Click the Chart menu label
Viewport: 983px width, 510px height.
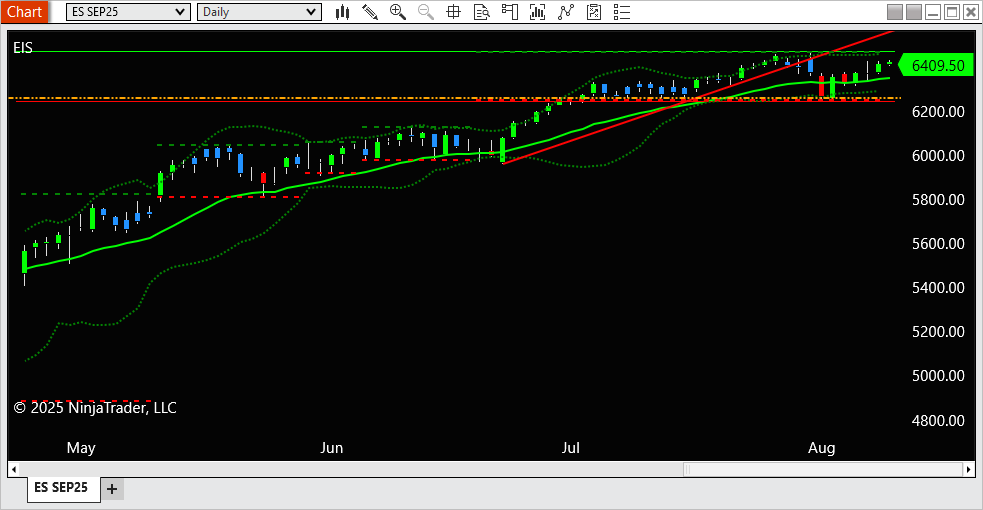(x=24, y=12)
